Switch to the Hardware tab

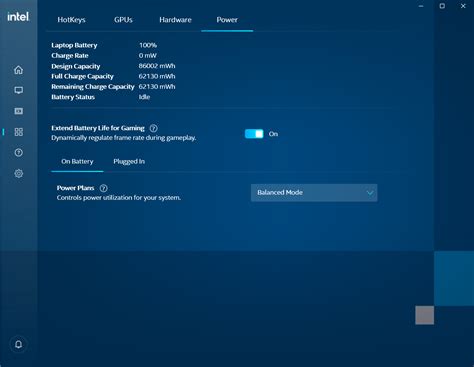175,20
